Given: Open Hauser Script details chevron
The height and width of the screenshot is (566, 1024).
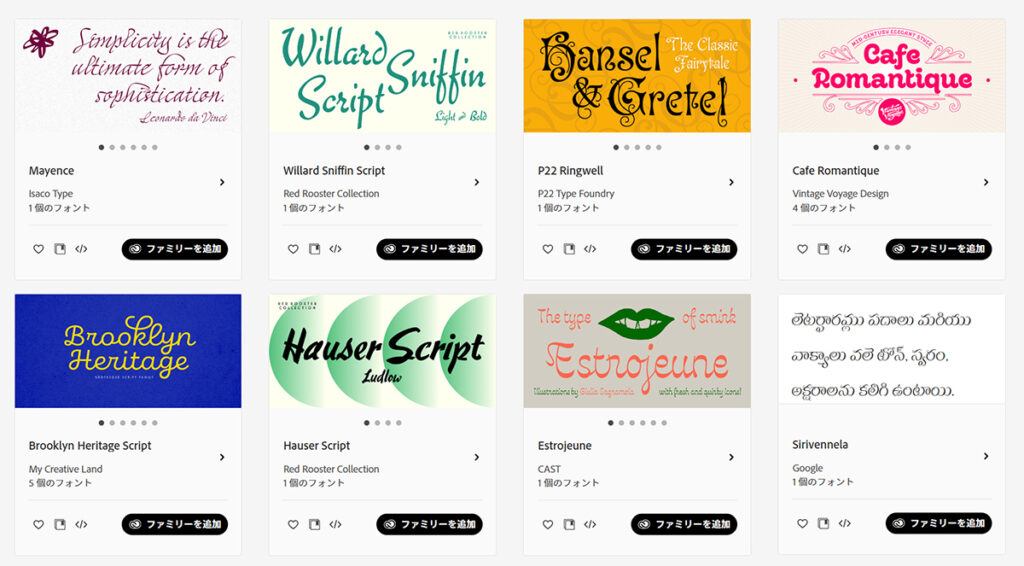Looking at the screenshot, I should point(477,457).
